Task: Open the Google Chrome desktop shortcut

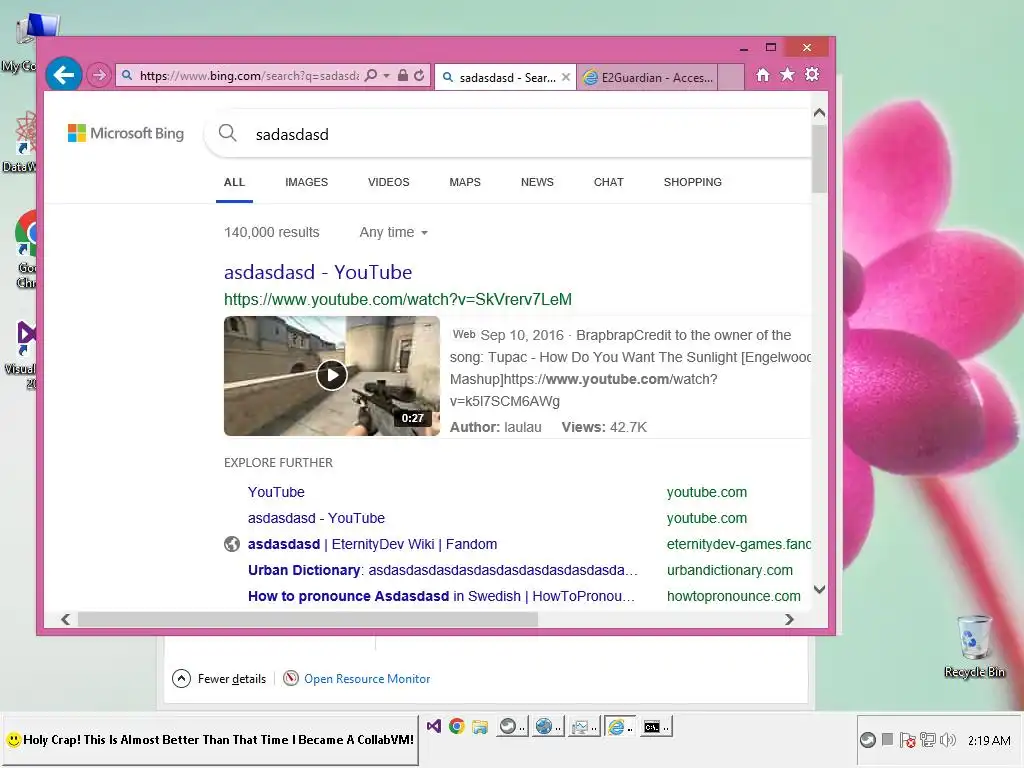Action: coord(26,250)
